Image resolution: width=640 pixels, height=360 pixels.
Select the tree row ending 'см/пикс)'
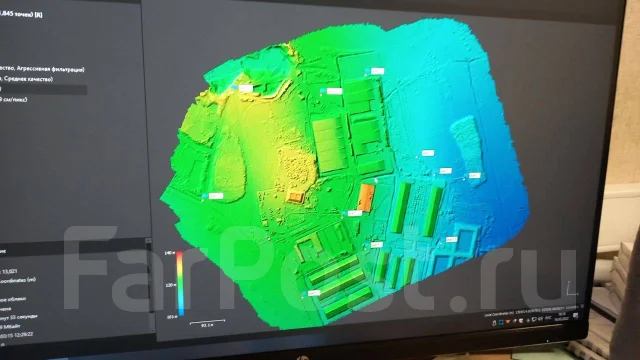coord(13,99)
